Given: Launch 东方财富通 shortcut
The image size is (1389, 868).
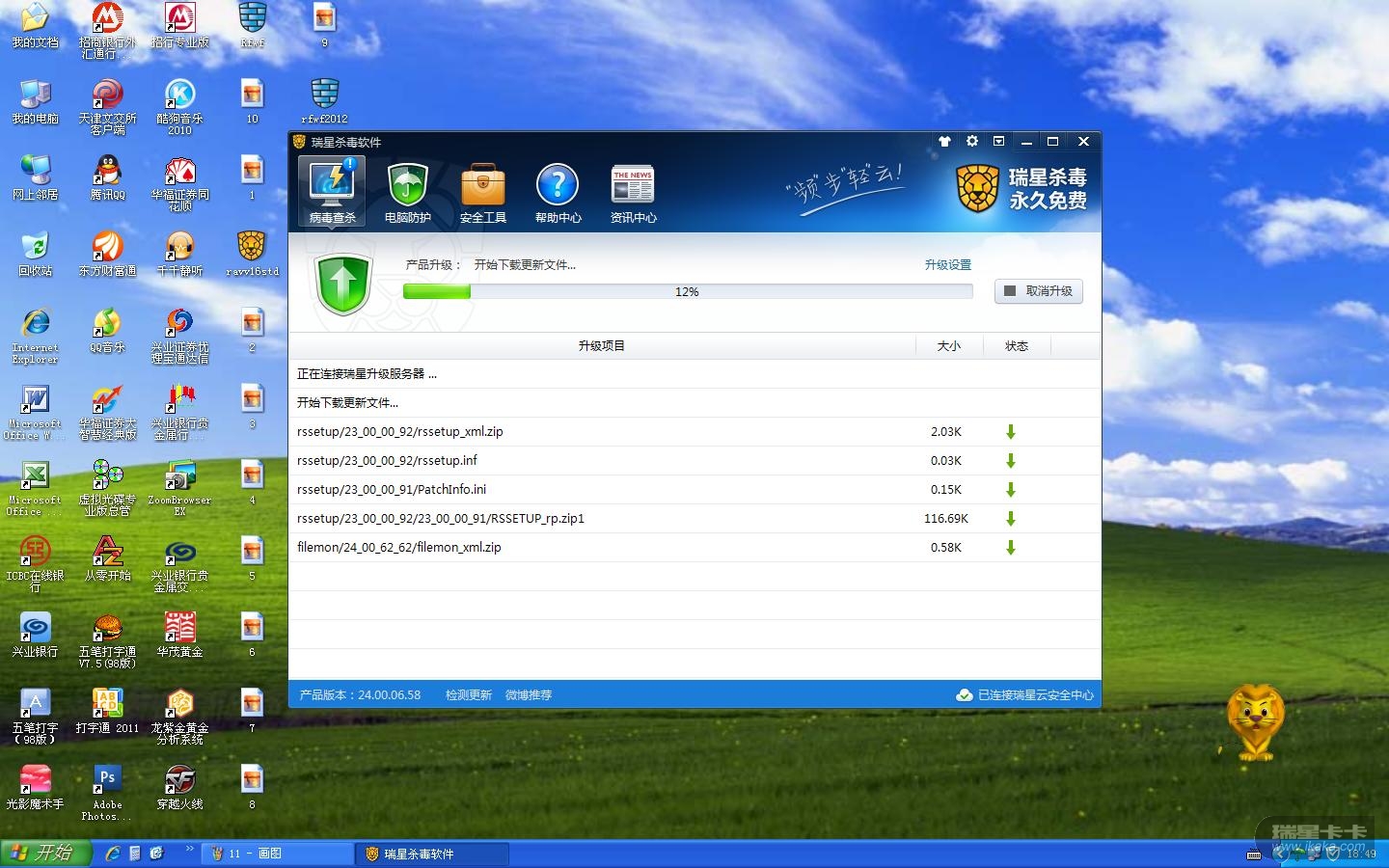Looking at the screenshot, I should pos(107,254).
